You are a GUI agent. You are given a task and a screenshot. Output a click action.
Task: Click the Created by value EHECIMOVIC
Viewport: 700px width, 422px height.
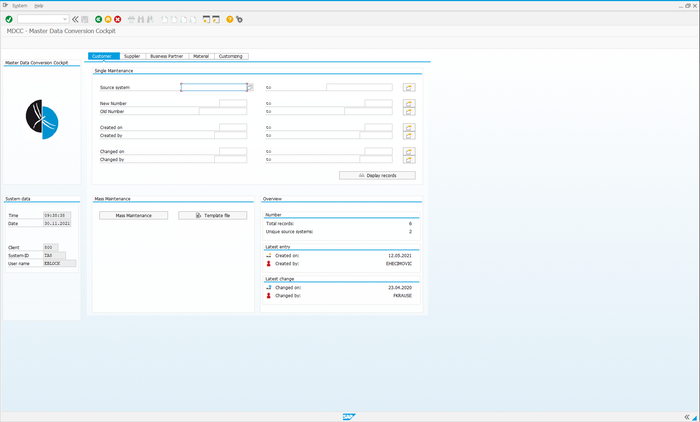pos(399,263)
